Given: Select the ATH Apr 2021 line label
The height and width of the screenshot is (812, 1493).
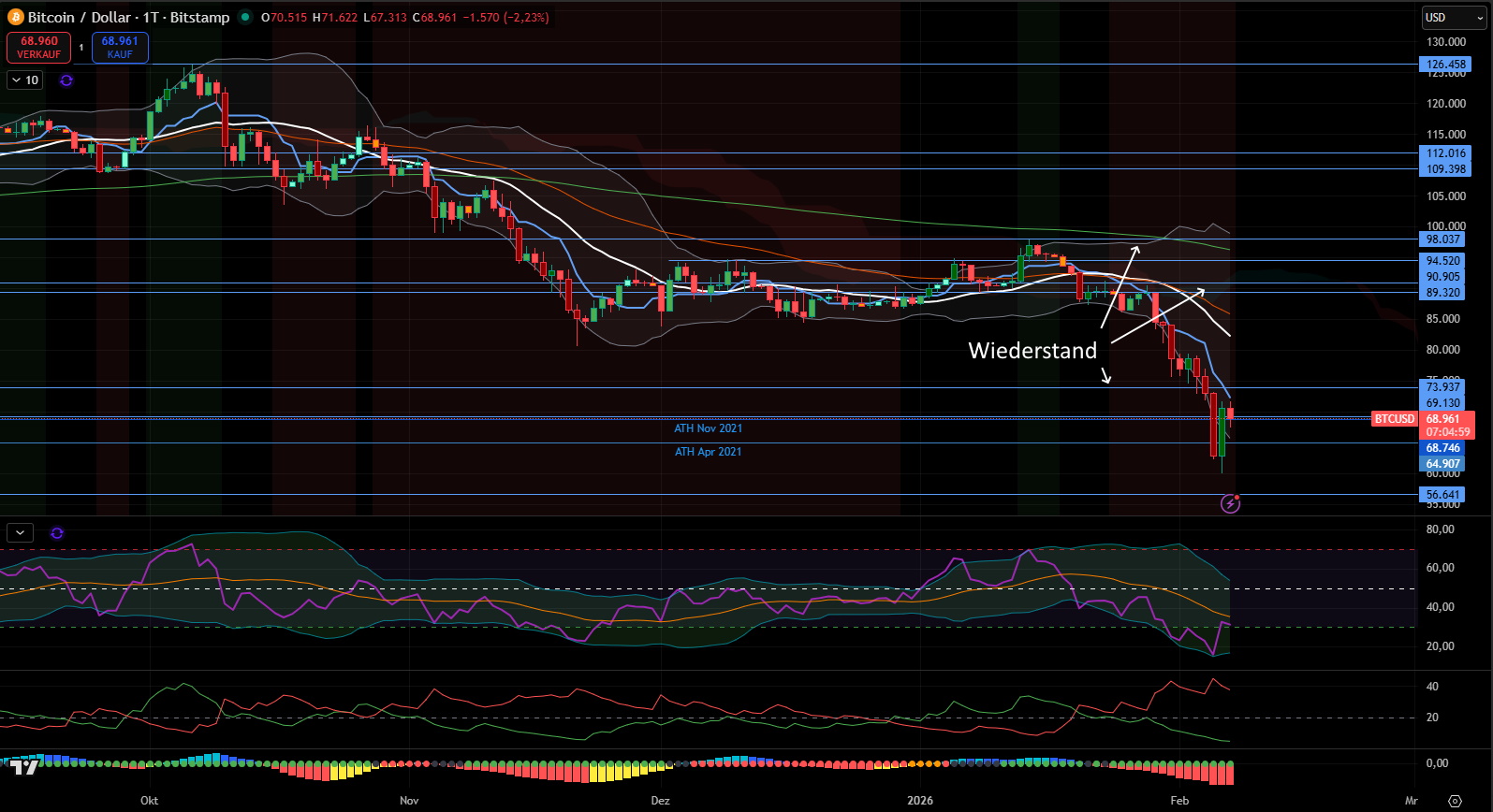Looking at the screenshot, I should (708, 452).
